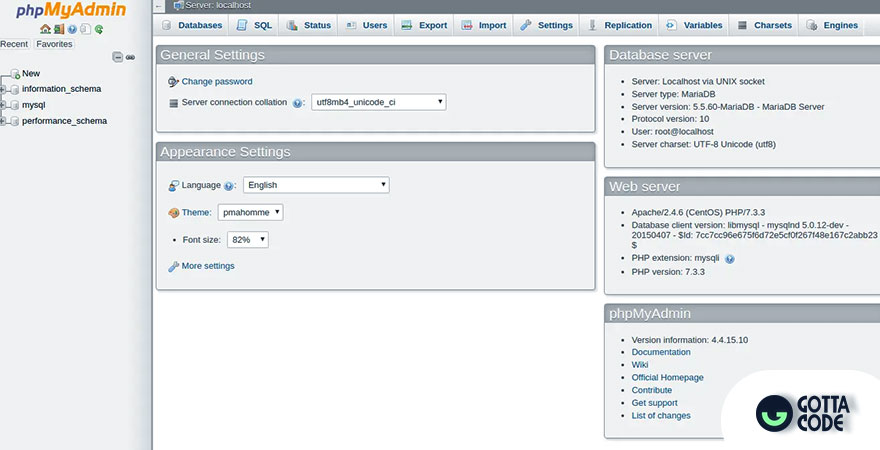The width and height of the screenshot is (880, 450).
Task: Open the Engines tab
Action: click(832, 25)
